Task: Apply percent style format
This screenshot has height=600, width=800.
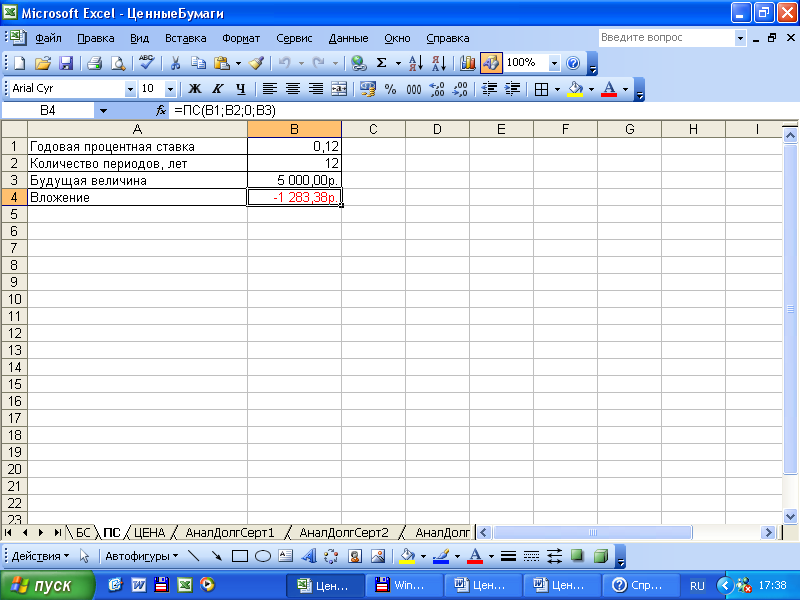Action: [x=391, y=89]
